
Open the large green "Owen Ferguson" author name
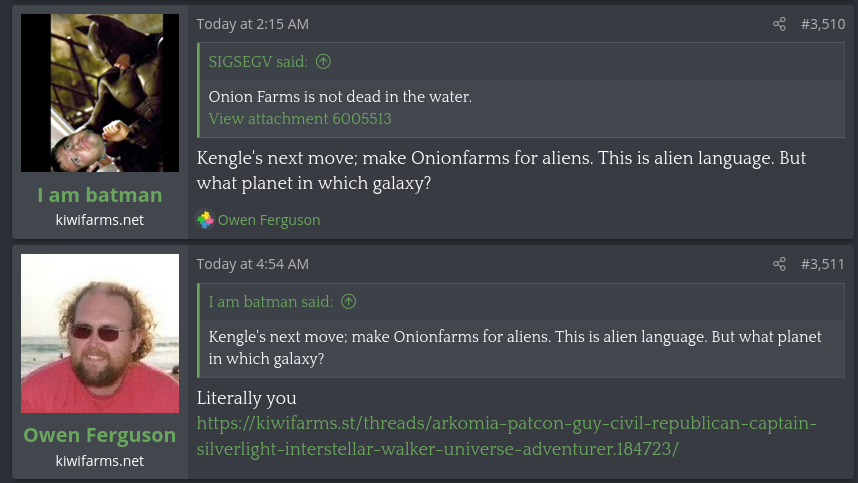pyautogui.click(x=100, y=435)
